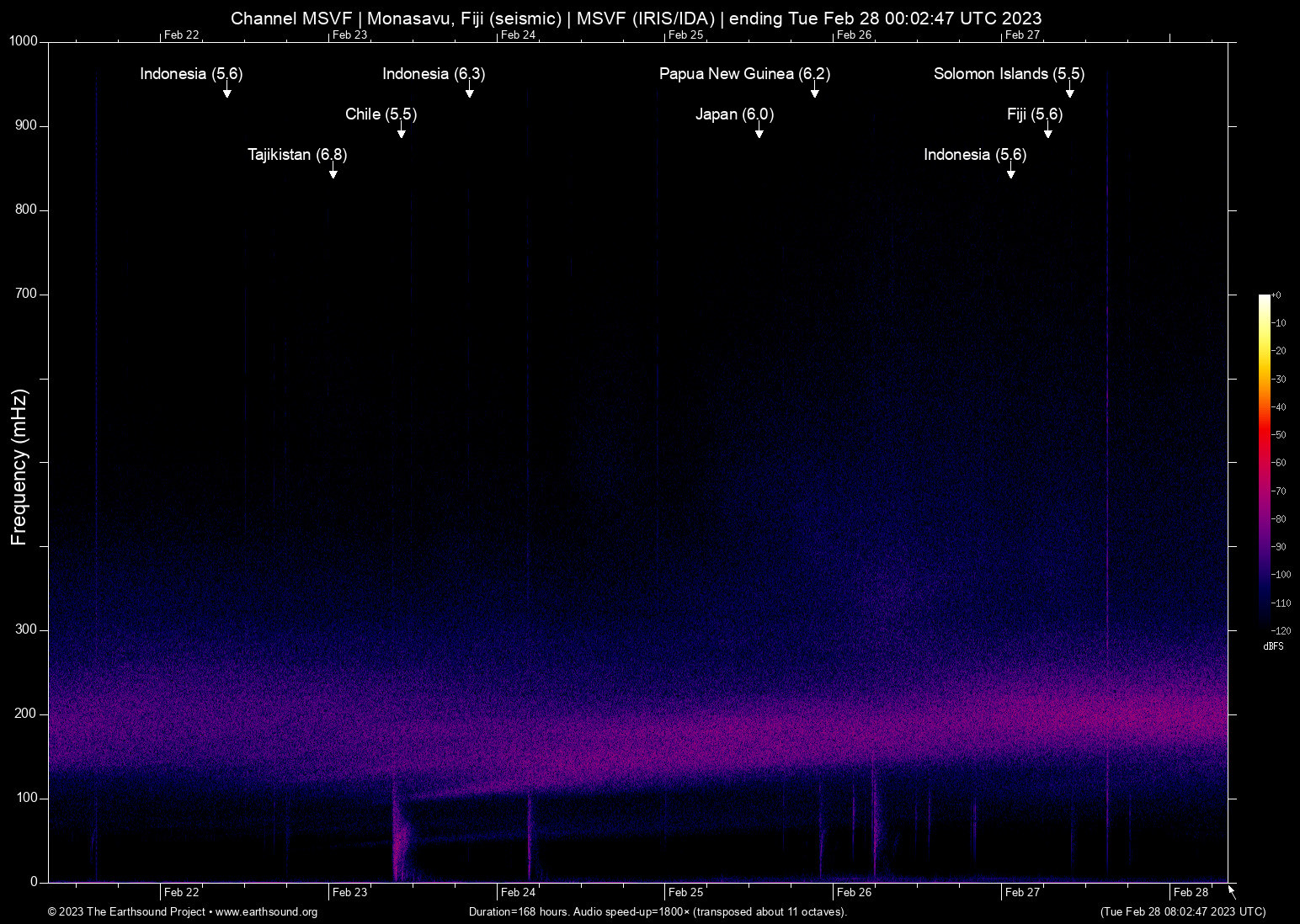Screen dimensions: 1300x924
Task: Select the 700 frequency axis value
Action: [x=27, y=294]
